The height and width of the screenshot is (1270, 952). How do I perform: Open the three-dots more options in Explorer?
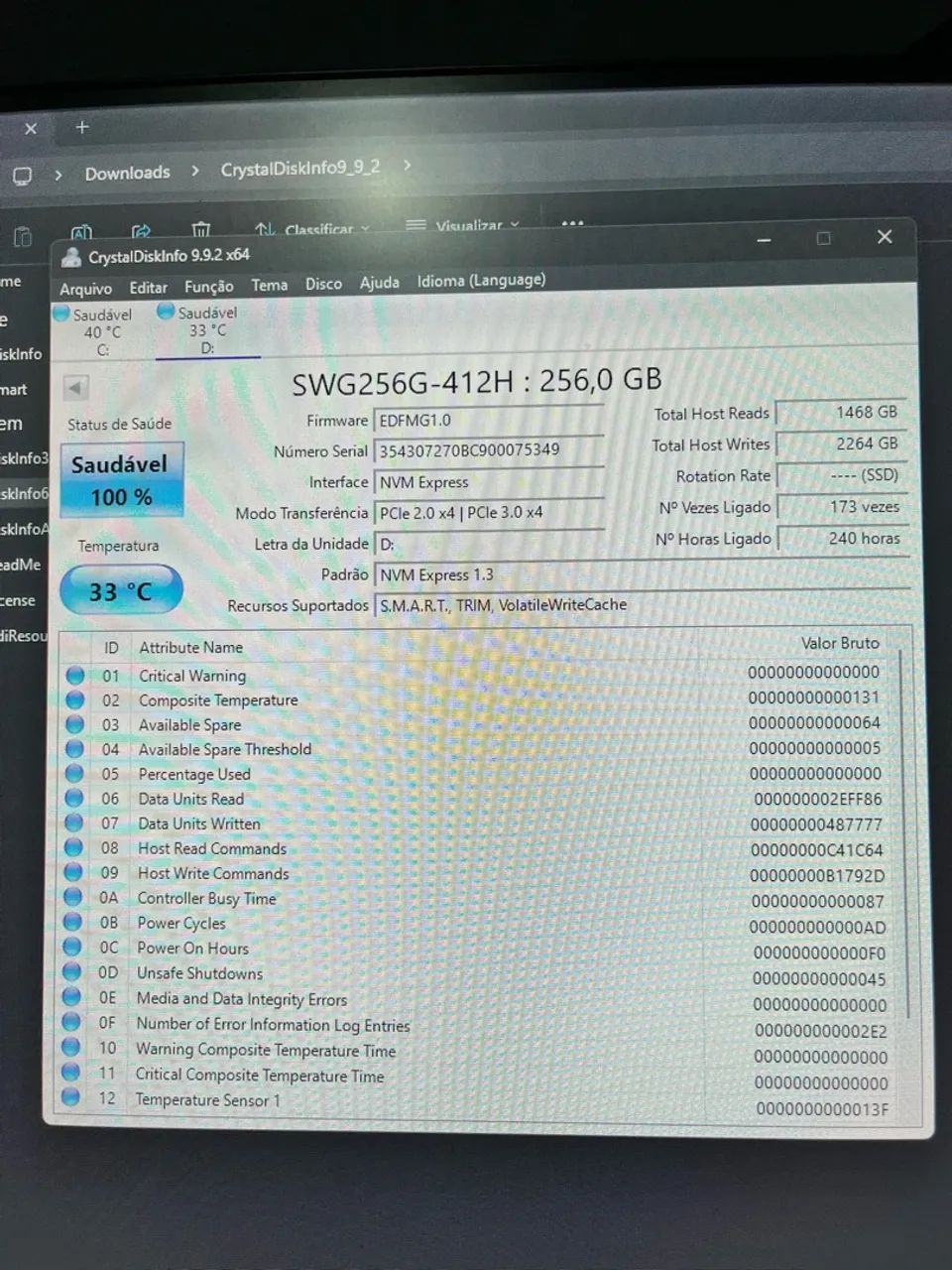[x=573, y=224]
